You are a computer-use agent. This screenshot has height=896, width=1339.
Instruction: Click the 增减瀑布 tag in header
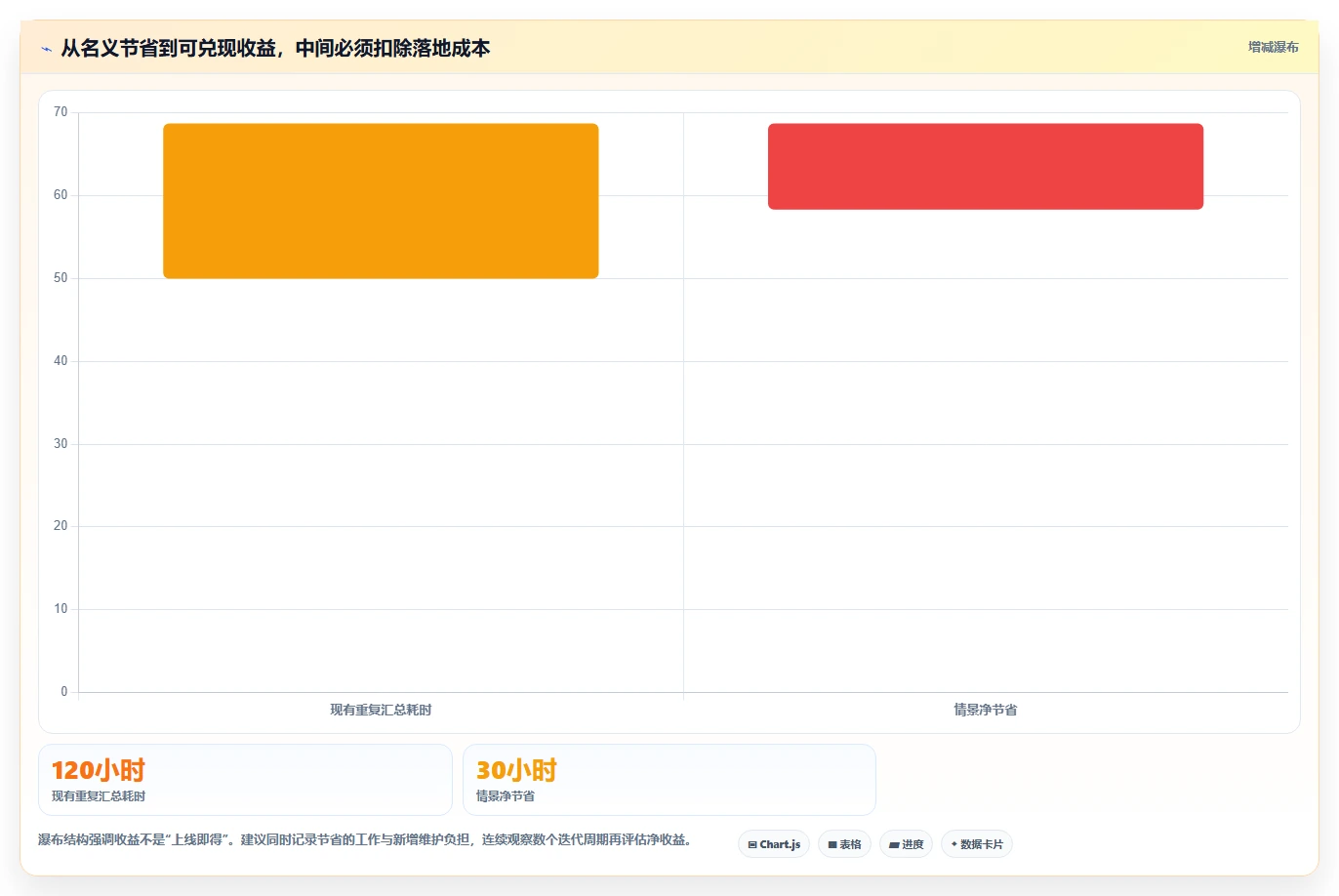tap(1274, 47)
